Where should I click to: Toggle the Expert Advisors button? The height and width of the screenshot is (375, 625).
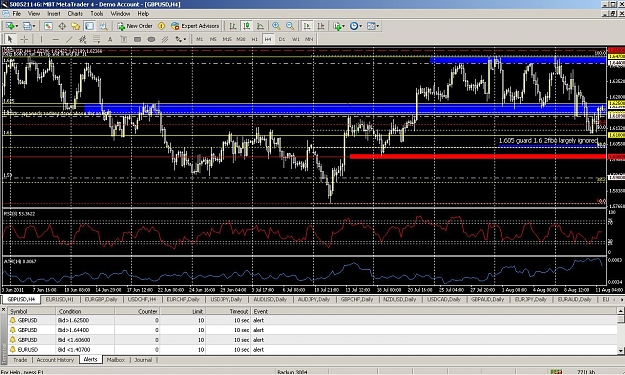pyautogui.click(x=195, y=26)
